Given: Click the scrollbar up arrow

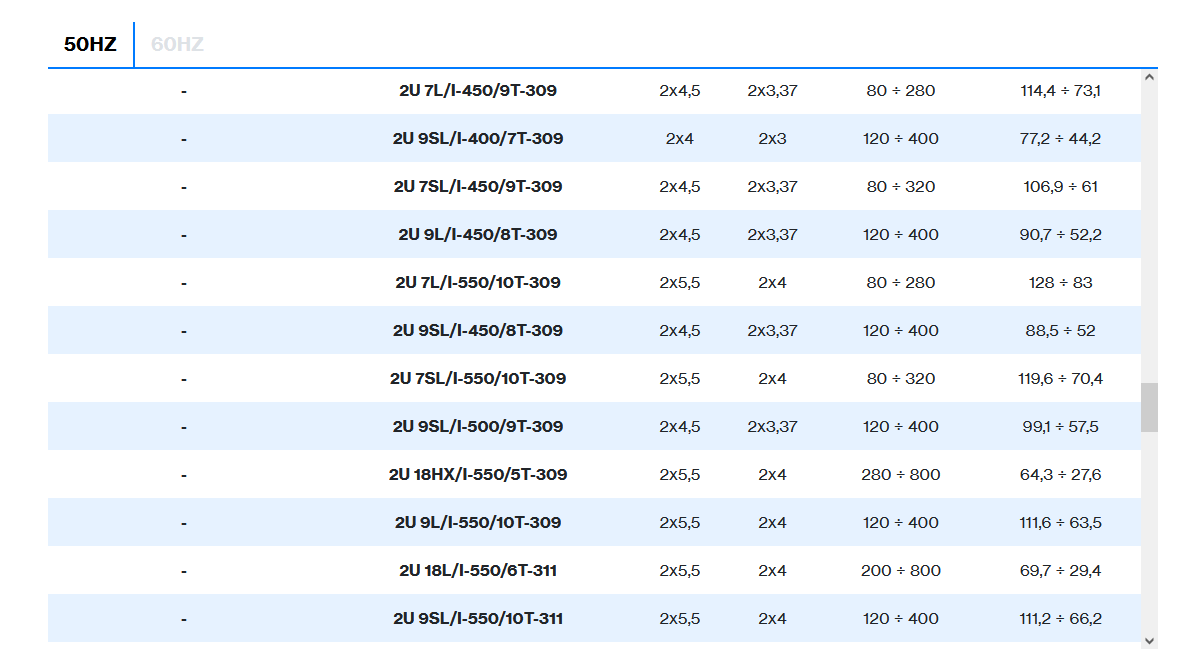Looking at the screenshot, I should pos(1149,77).
